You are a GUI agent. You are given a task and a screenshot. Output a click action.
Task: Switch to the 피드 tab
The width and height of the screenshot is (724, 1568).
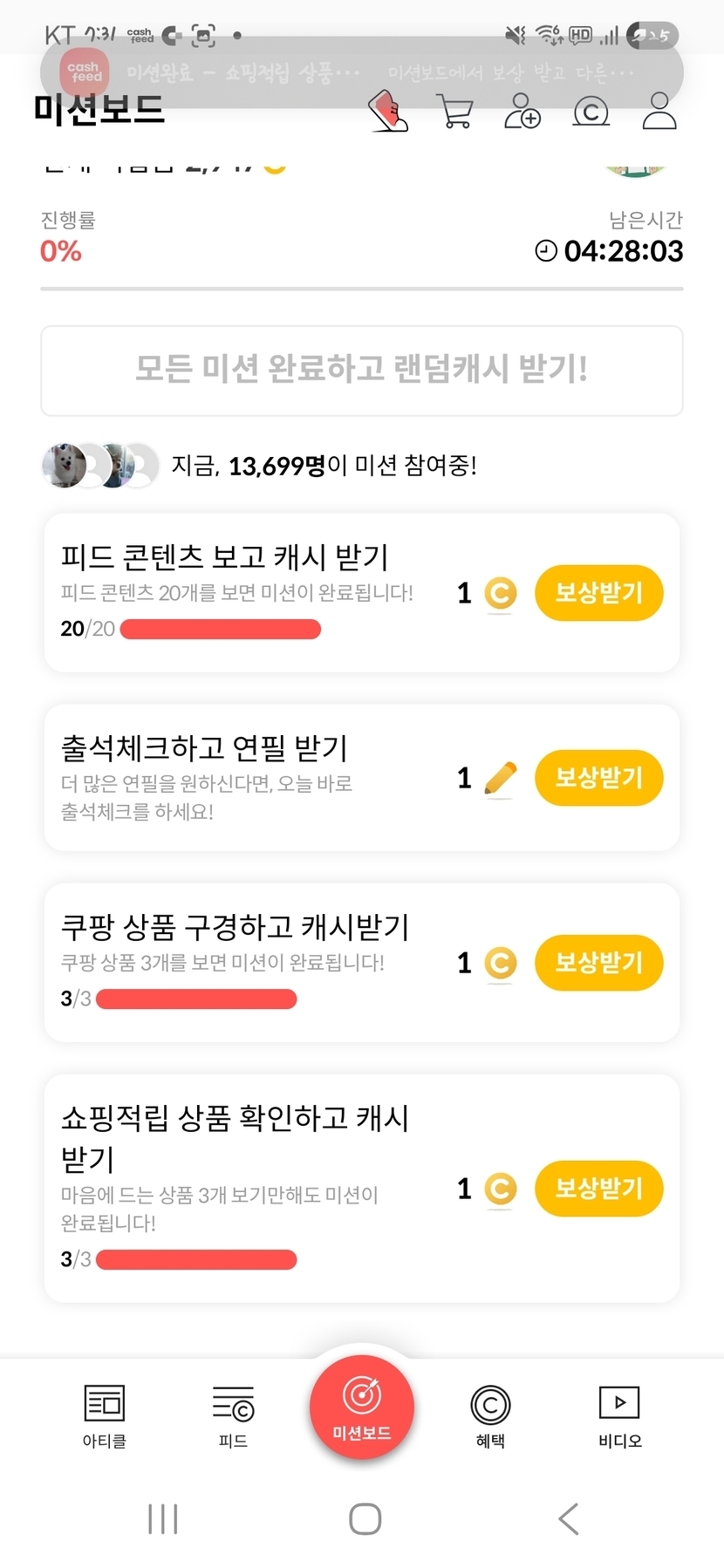[x=233, y=1416]
